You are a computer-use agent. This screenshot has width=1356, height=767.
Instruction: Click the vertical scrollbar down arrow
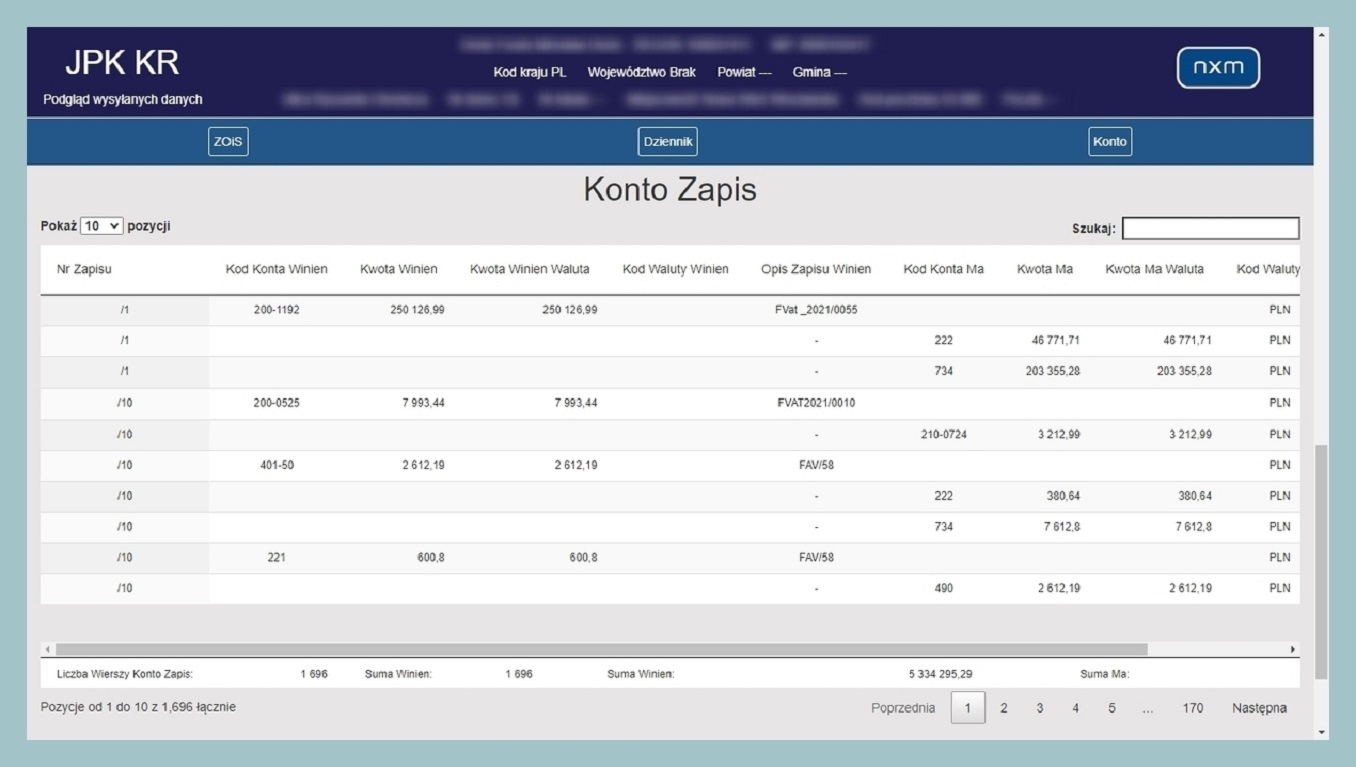1321,732
